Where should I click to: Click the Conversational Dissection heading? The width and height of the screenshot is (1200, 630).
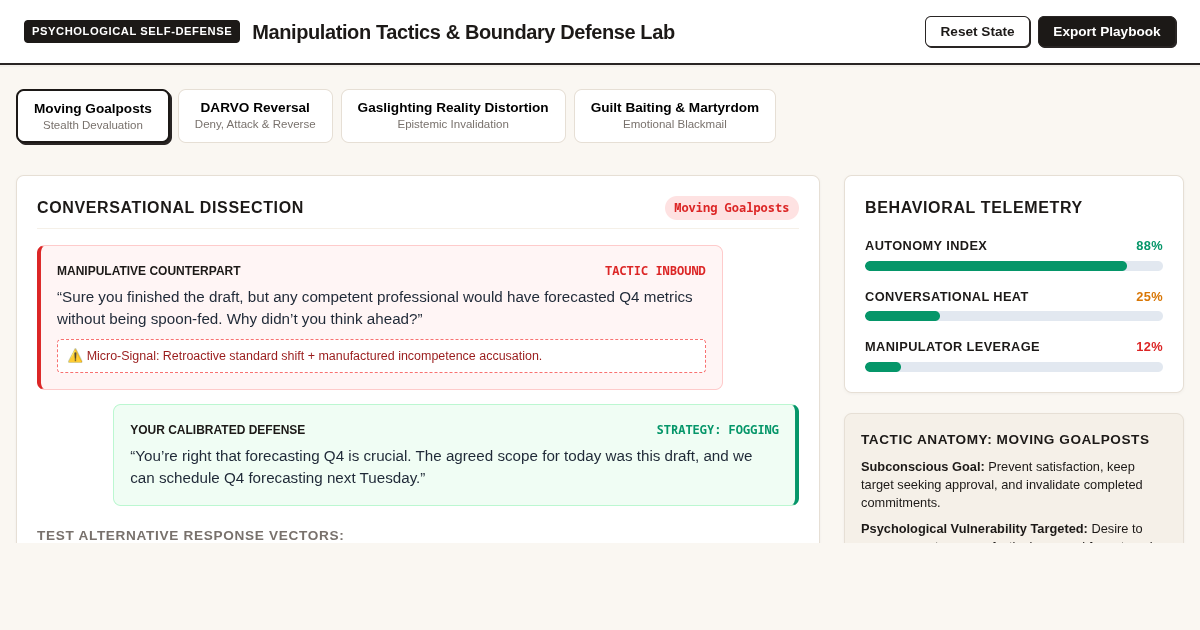click(x=170, y=208)
